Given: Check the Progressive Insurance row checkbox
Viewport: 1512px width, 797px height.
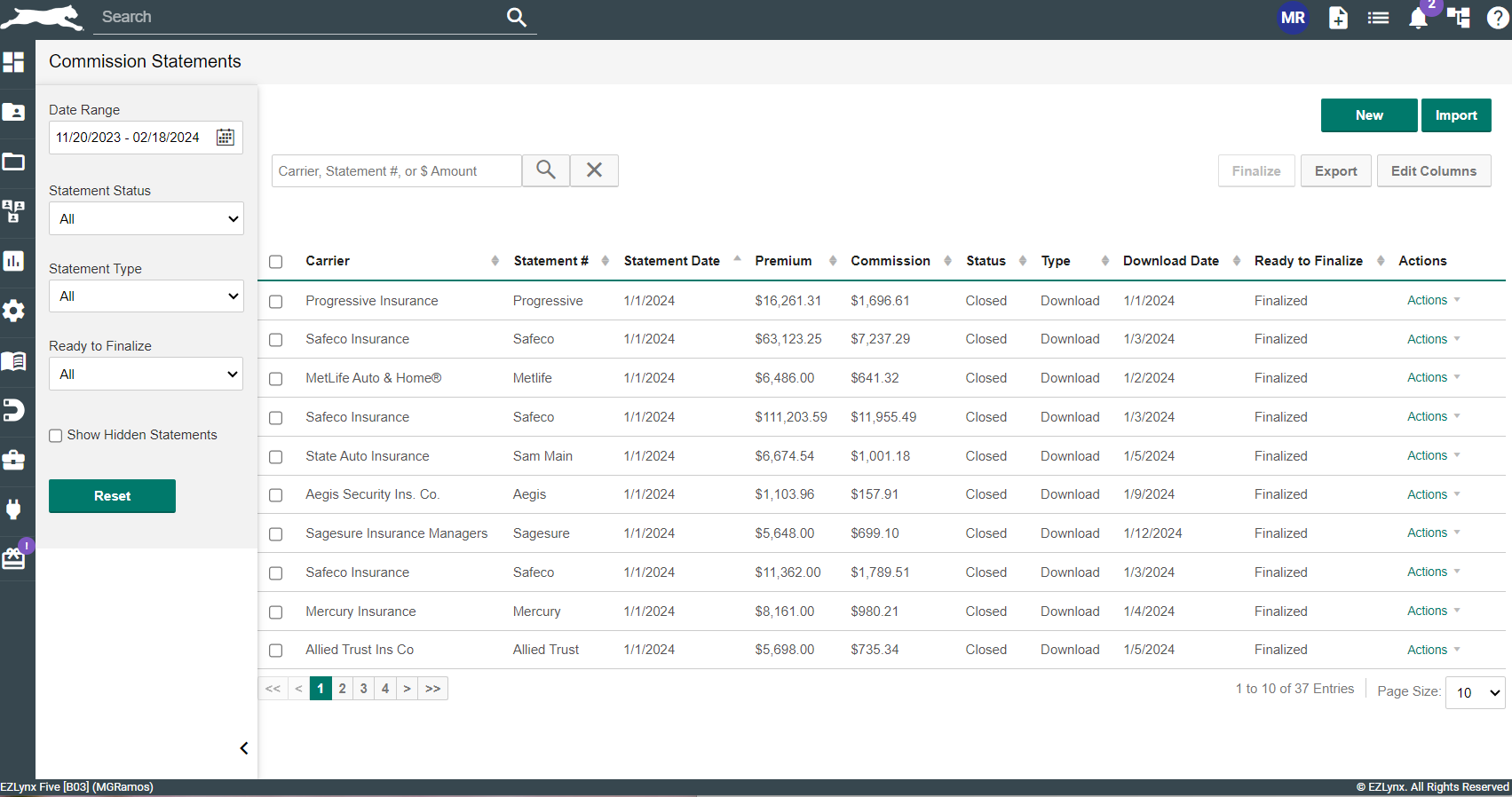Looking at the screenshot, I should coord(276,302).
